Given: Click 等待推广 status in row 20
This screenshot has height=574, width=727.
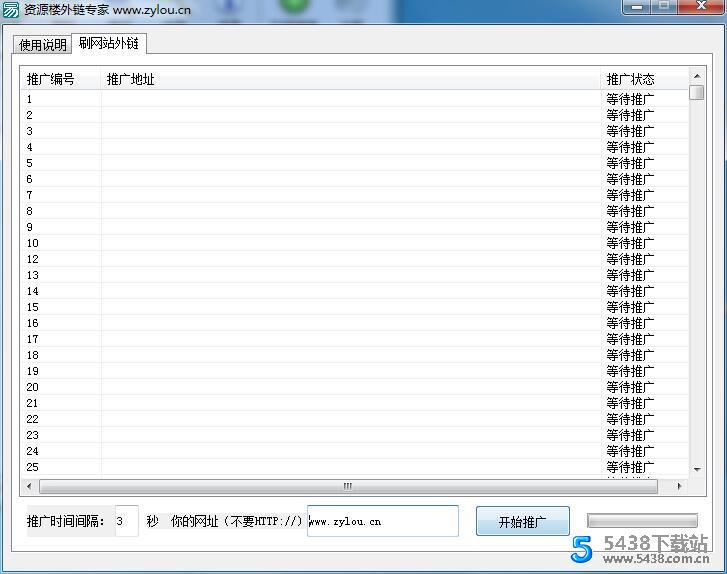Looking at the screenshot, I should coord(630,387).
